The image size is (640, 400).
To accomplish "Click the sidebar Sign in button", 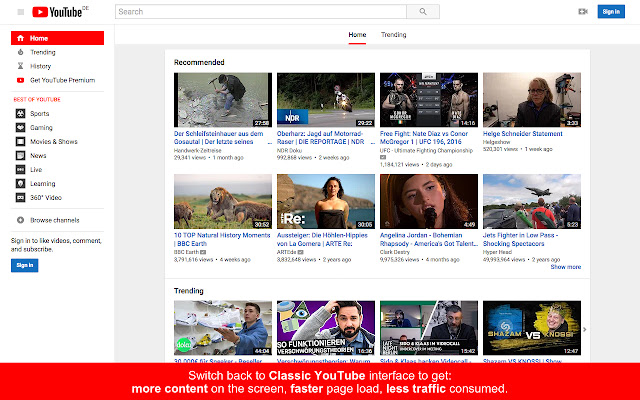I will coord(24,265).
